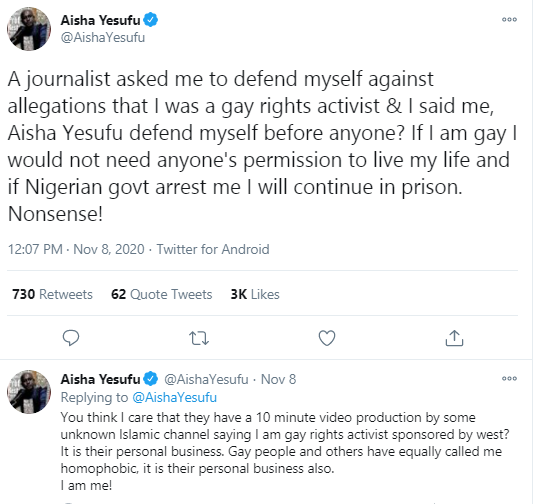Retweet the main tweet via retweet icon

tap(199, 338)
